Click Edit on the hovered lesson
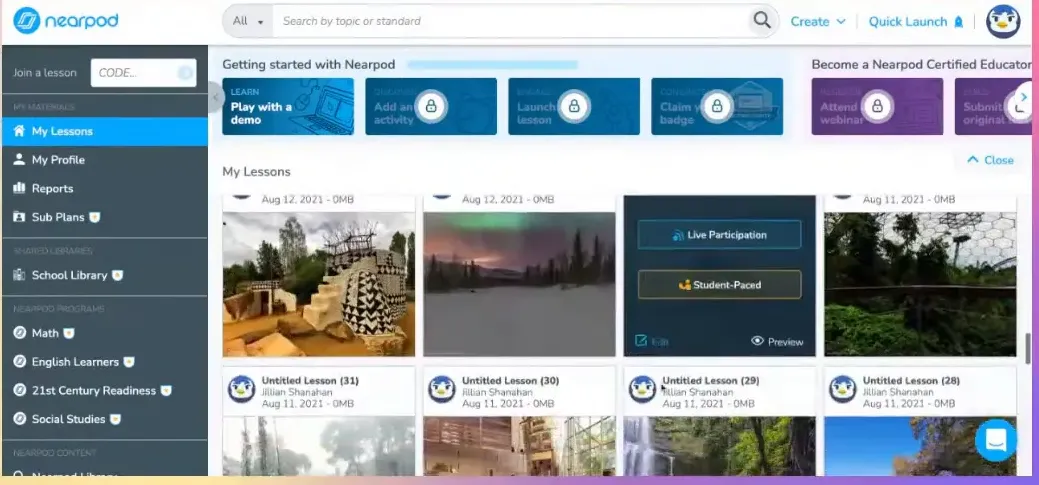The width and height of the screenshot is (1039, 485). coord(651,341)
